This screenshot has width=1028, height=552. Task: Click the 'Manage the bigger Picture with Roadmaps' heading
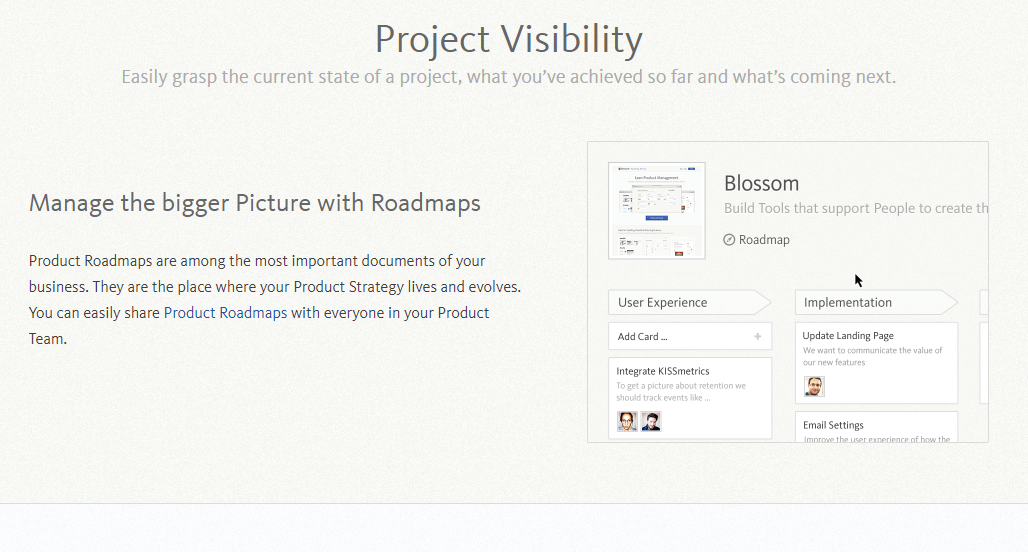pyautogui.click(x=255, y=204)
